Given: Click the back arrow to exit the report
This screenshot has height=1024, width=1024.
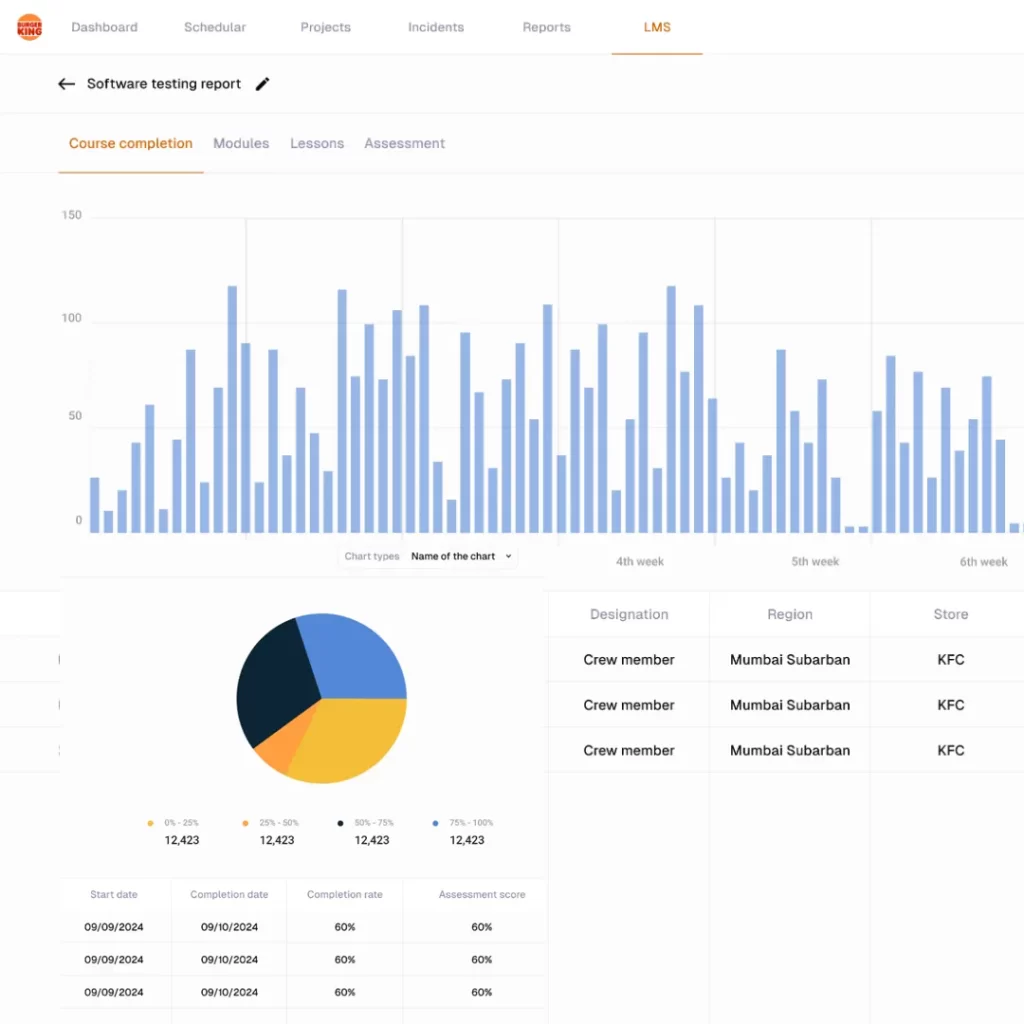Looking at the screenshot, I should (66, 84).
